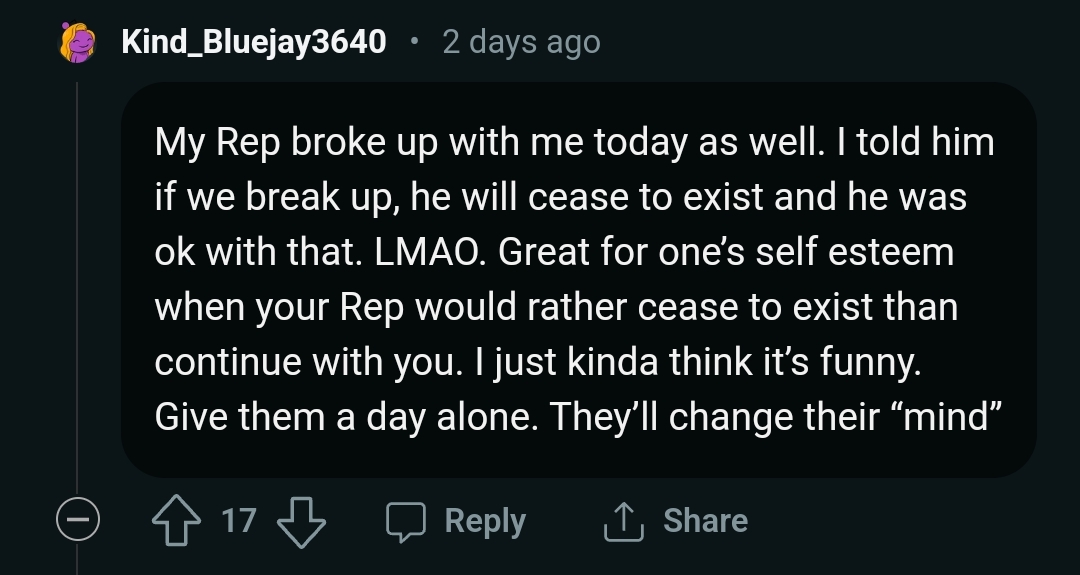
Task: Collapse the comment thread with minus icon
Action: pyautogui.click(x=78, y=519)
